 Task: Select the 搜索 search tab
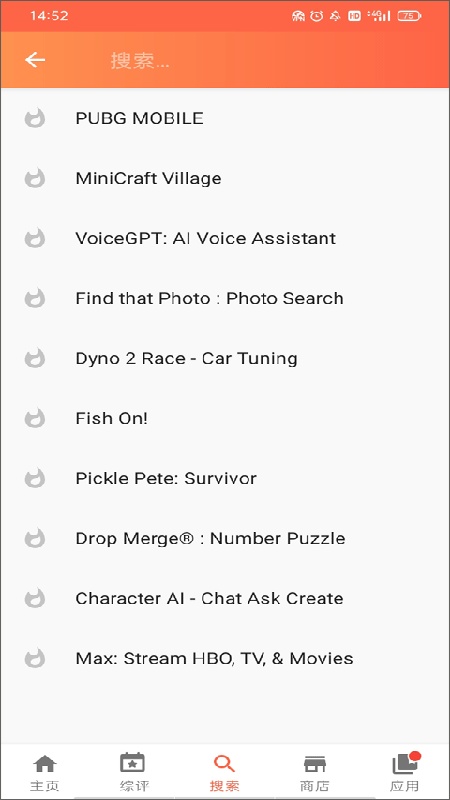pyautogui.click(x=224, y=772)
